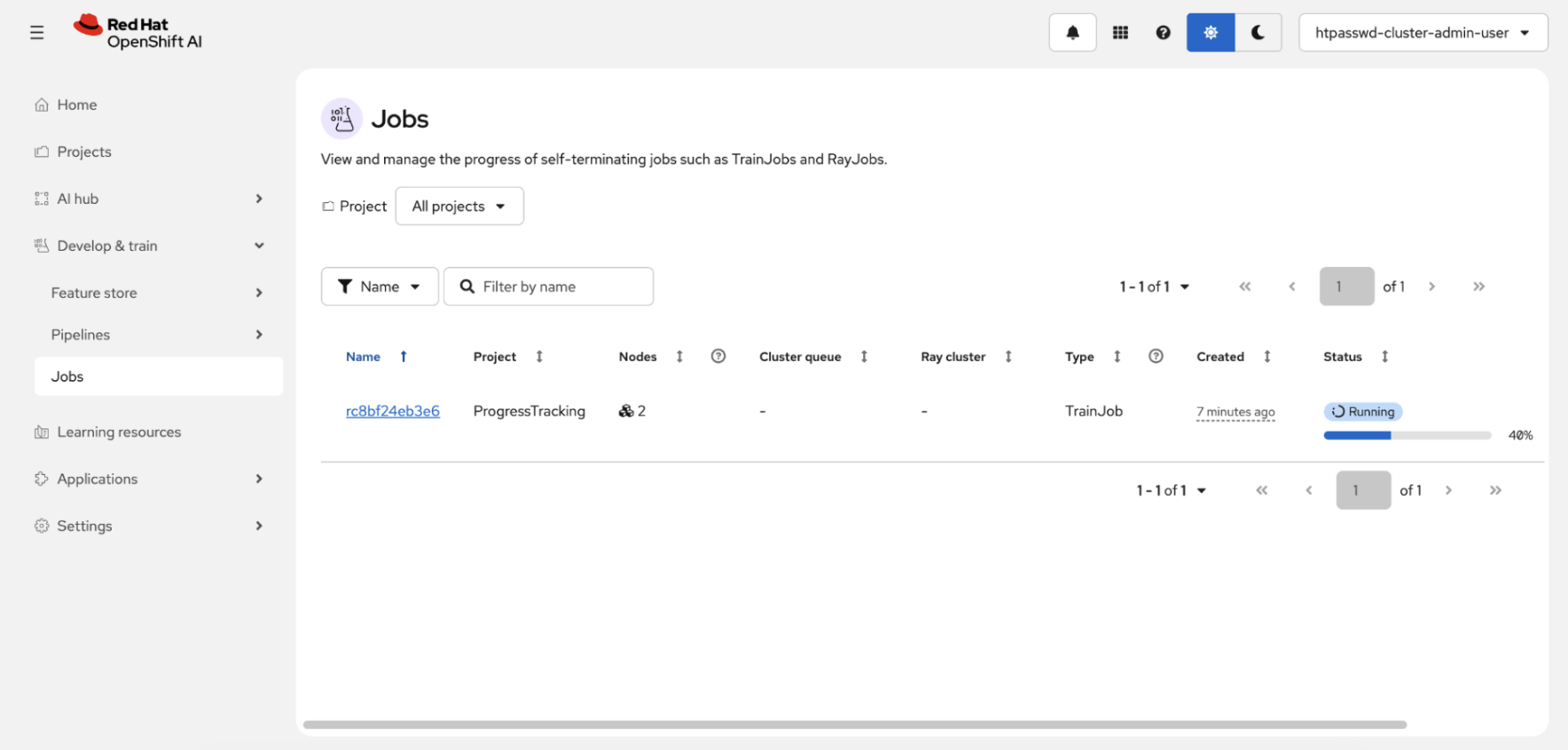Click the Jobs page header icon

pos(341,119)
